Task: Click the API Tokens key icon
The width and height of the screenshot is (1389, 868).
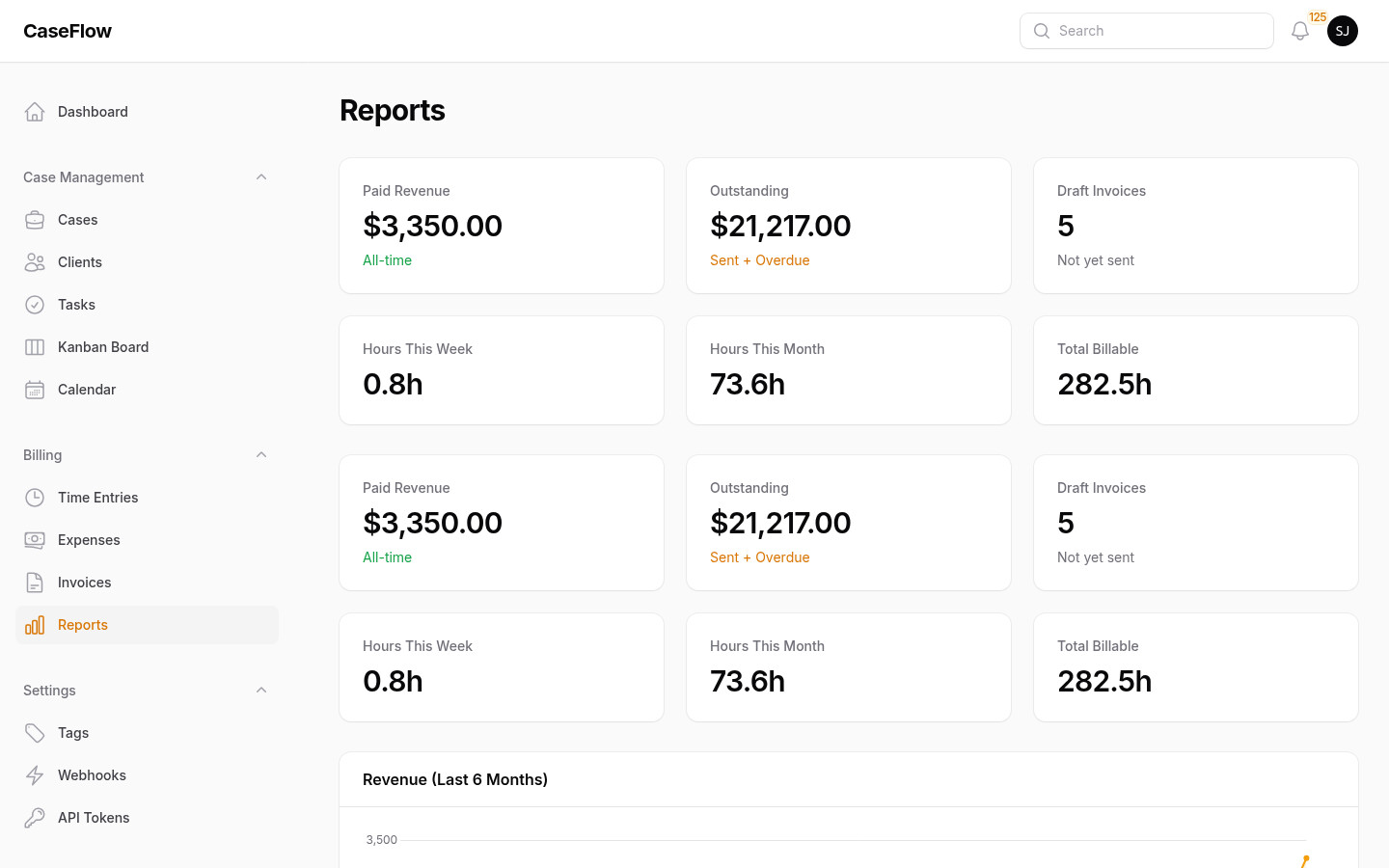Action: tap(35, 817)
